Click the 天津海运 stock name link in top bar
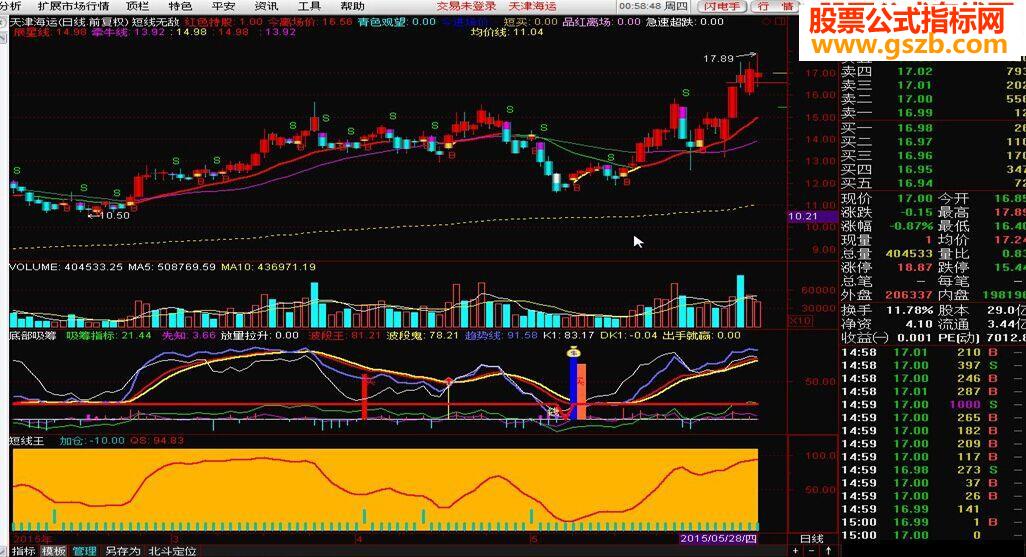Image resolution: width=1026 pixels, height=557 pixels. point(533,6)
